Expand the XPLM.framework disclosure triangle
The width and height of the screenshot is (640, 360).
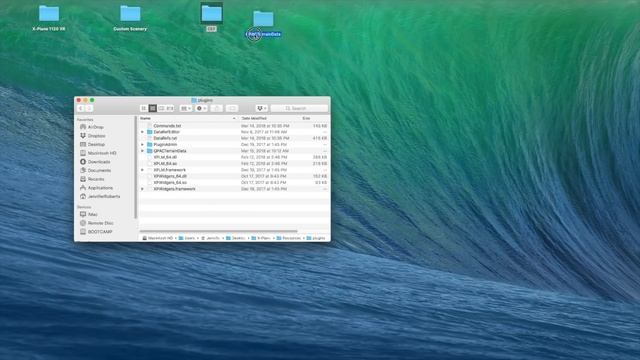(x=142, y=170)
